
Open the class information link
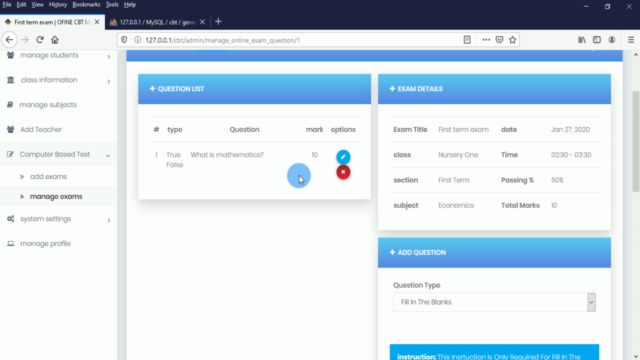click(x=49, y=80)
